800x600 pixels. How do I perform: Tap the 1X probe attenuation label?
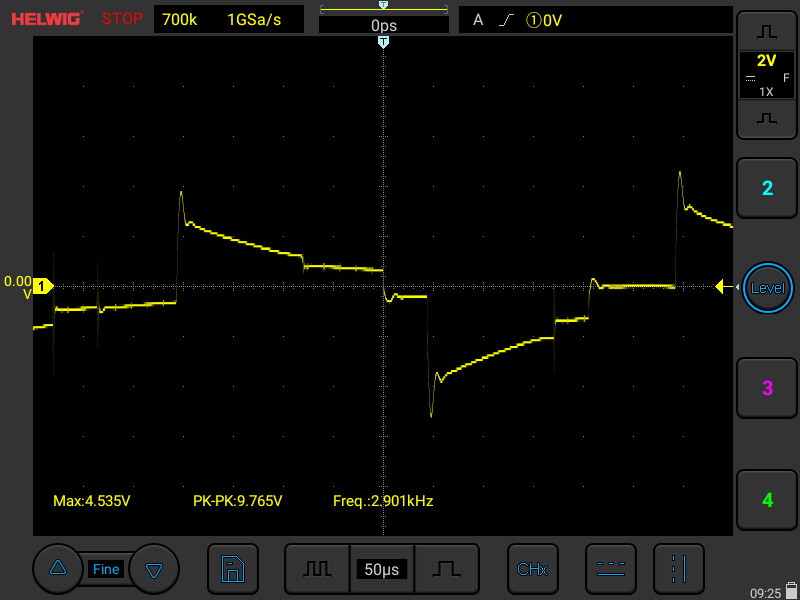click(x=766, y=92)
